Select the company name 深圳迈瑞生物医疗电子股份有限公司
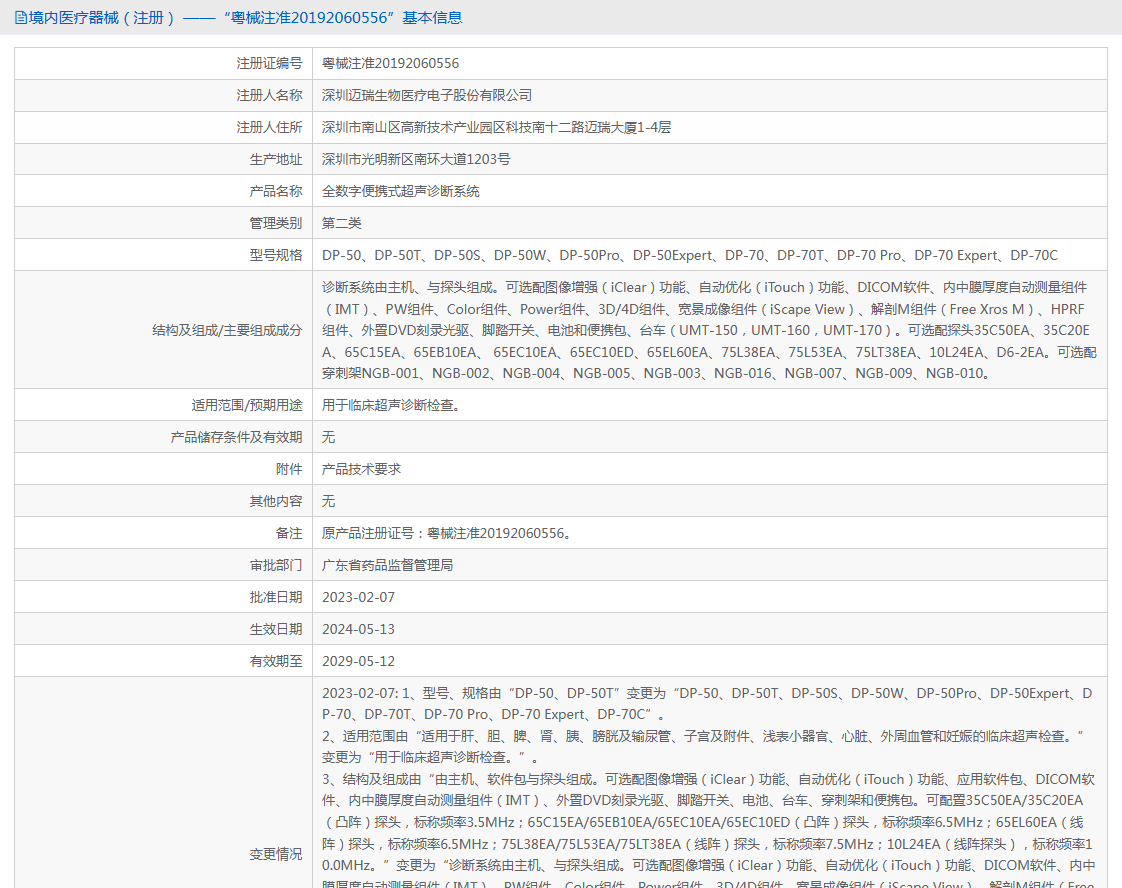The image size is (1122, 888). pyautogui.click(x=426, y=95)
